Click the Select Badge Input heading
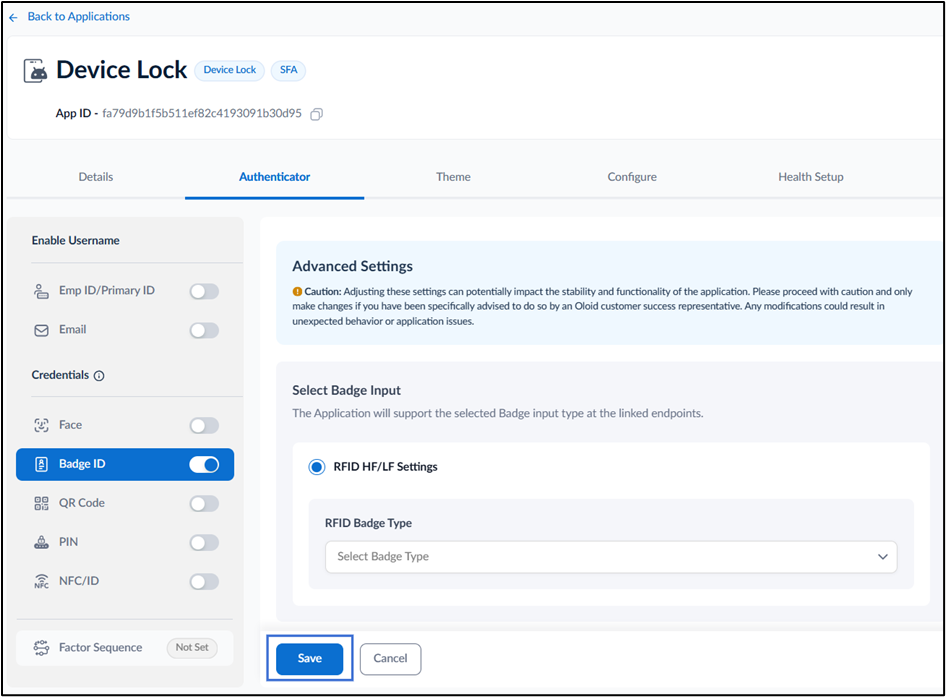This screenshot has height=697, width=946. (x=346, y=390)
